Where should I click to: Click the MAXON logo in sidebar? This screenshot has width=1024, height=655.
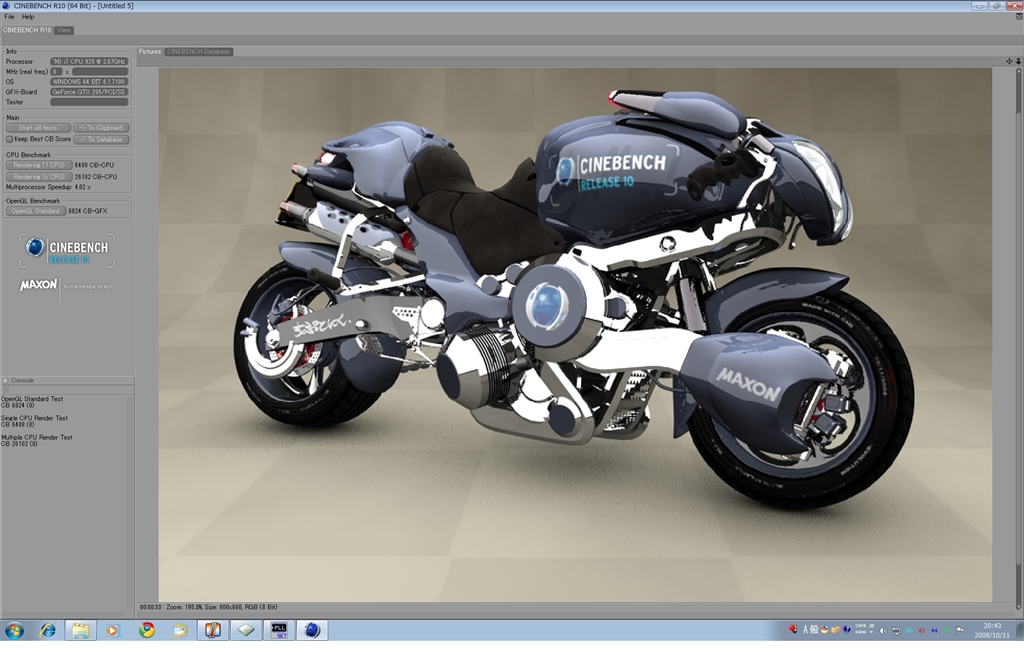pyautogui.click(x=39, y=285)
